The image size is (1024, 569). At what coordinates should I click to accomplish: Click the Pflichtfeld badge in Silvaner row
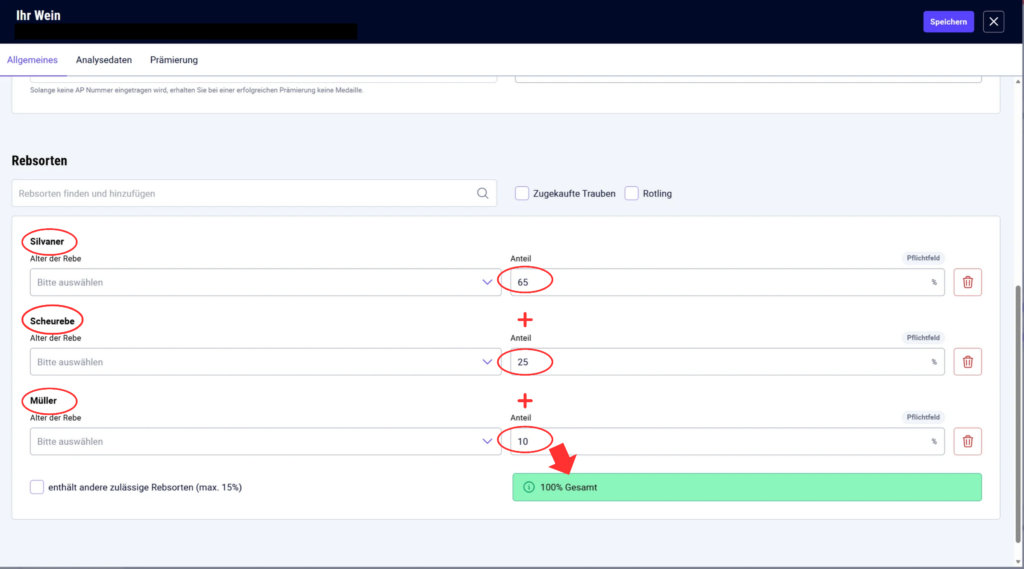(923, 258)
